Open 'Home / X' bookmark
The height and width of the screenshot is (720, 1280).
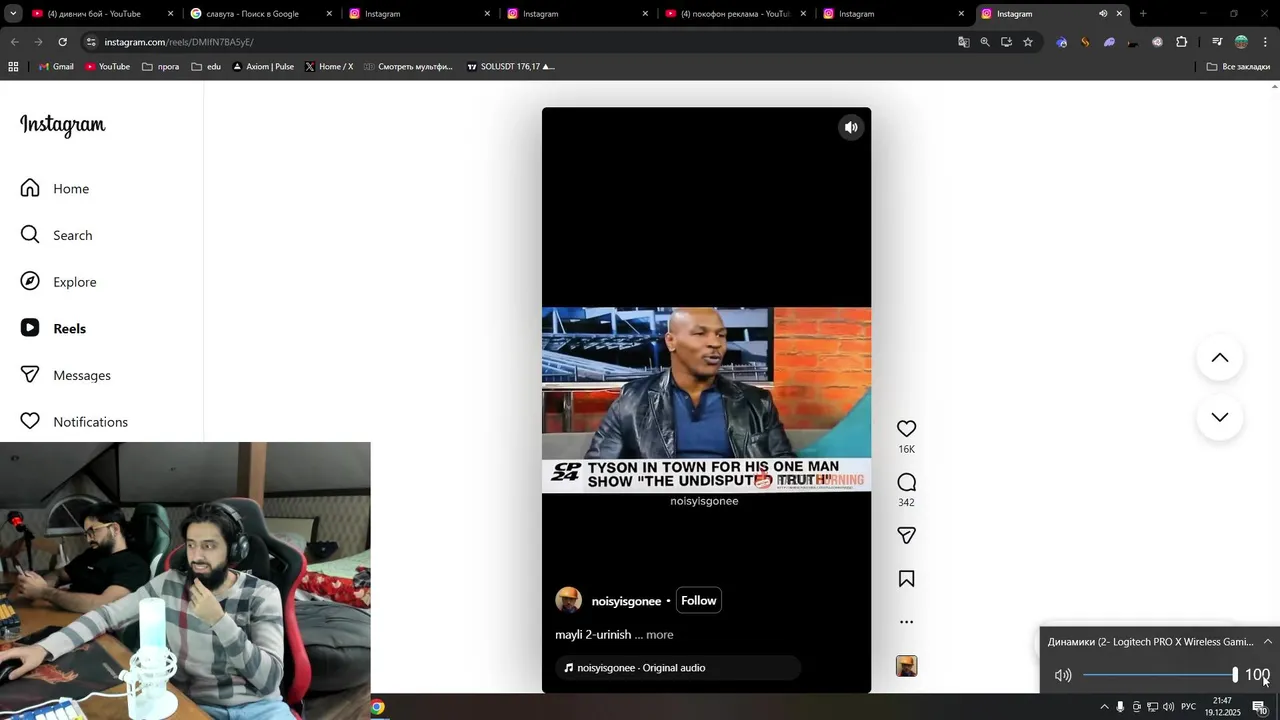pos(329,67)
